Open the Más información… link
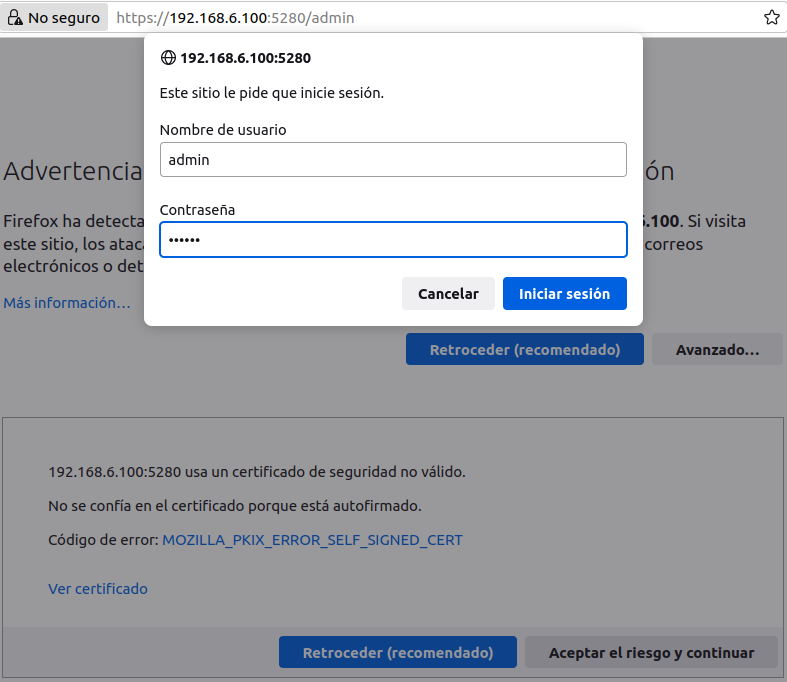Screen dimensions: 787x682 click(x=67, y=302)
